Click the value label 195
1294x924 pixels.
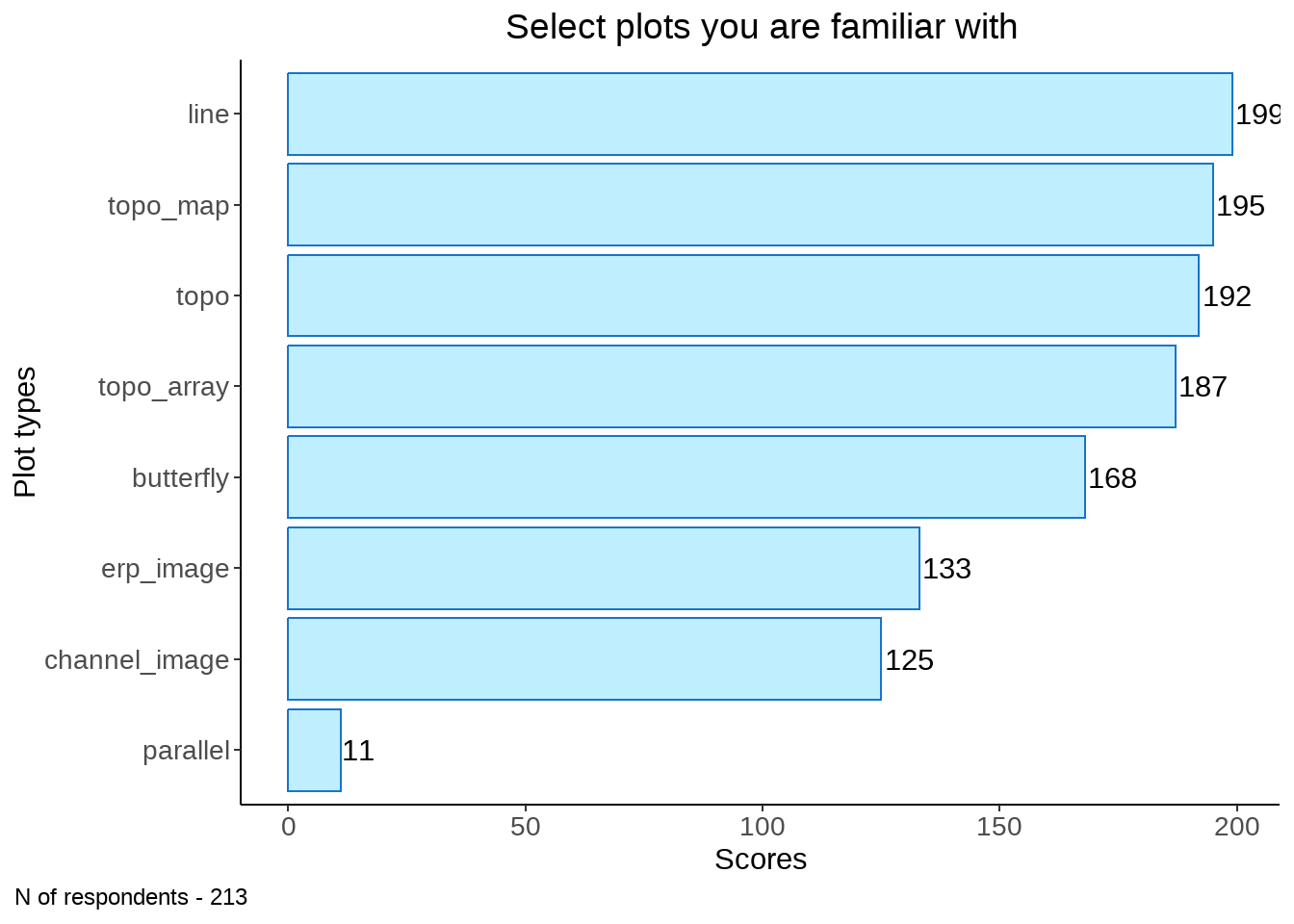pyautogui.click(x=1241, y=206)
